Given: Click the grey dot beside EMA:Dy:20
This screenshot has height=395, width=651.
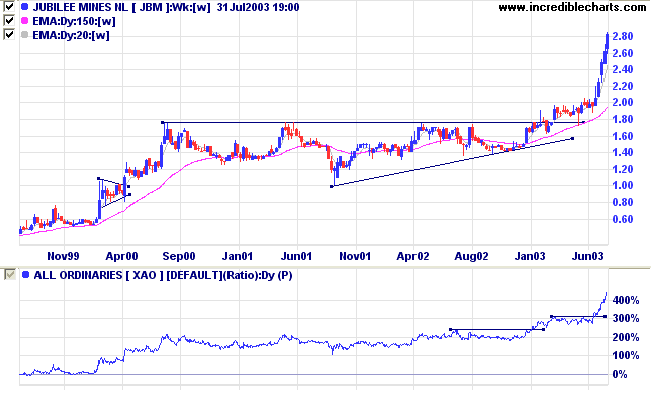Looking at the screenshot, I should point(24,35).
